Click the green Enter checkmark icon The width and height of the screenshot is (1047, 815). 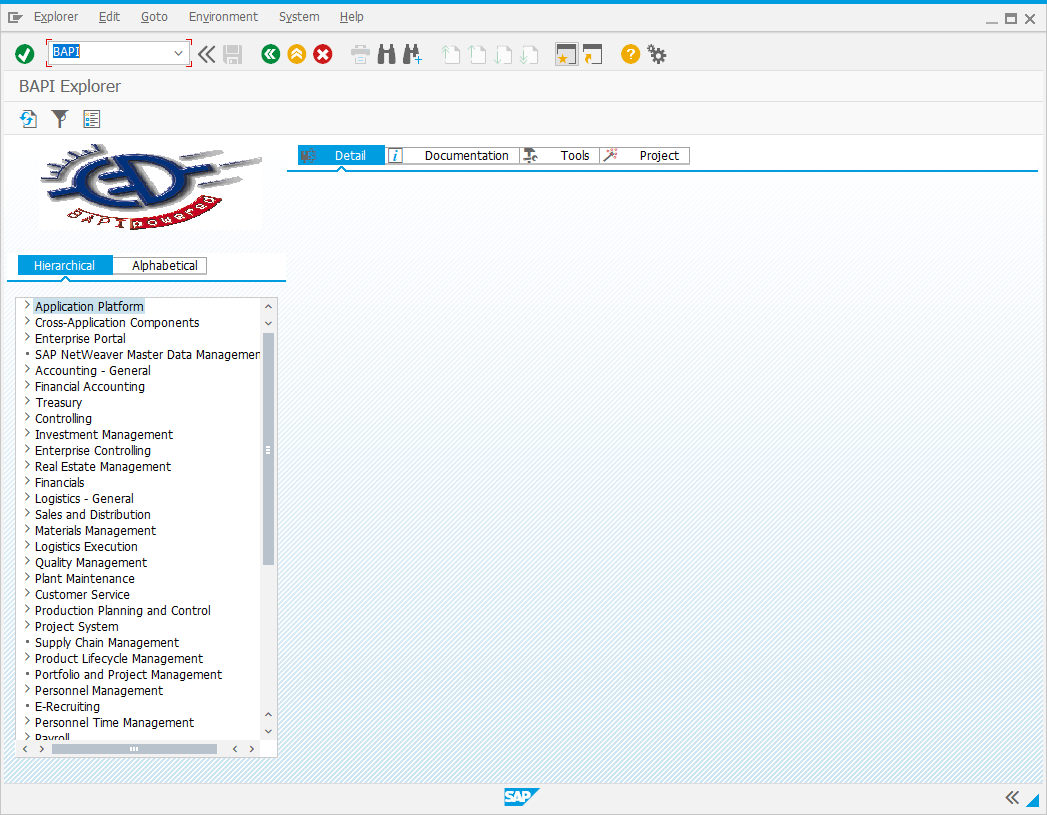(25, 54)
